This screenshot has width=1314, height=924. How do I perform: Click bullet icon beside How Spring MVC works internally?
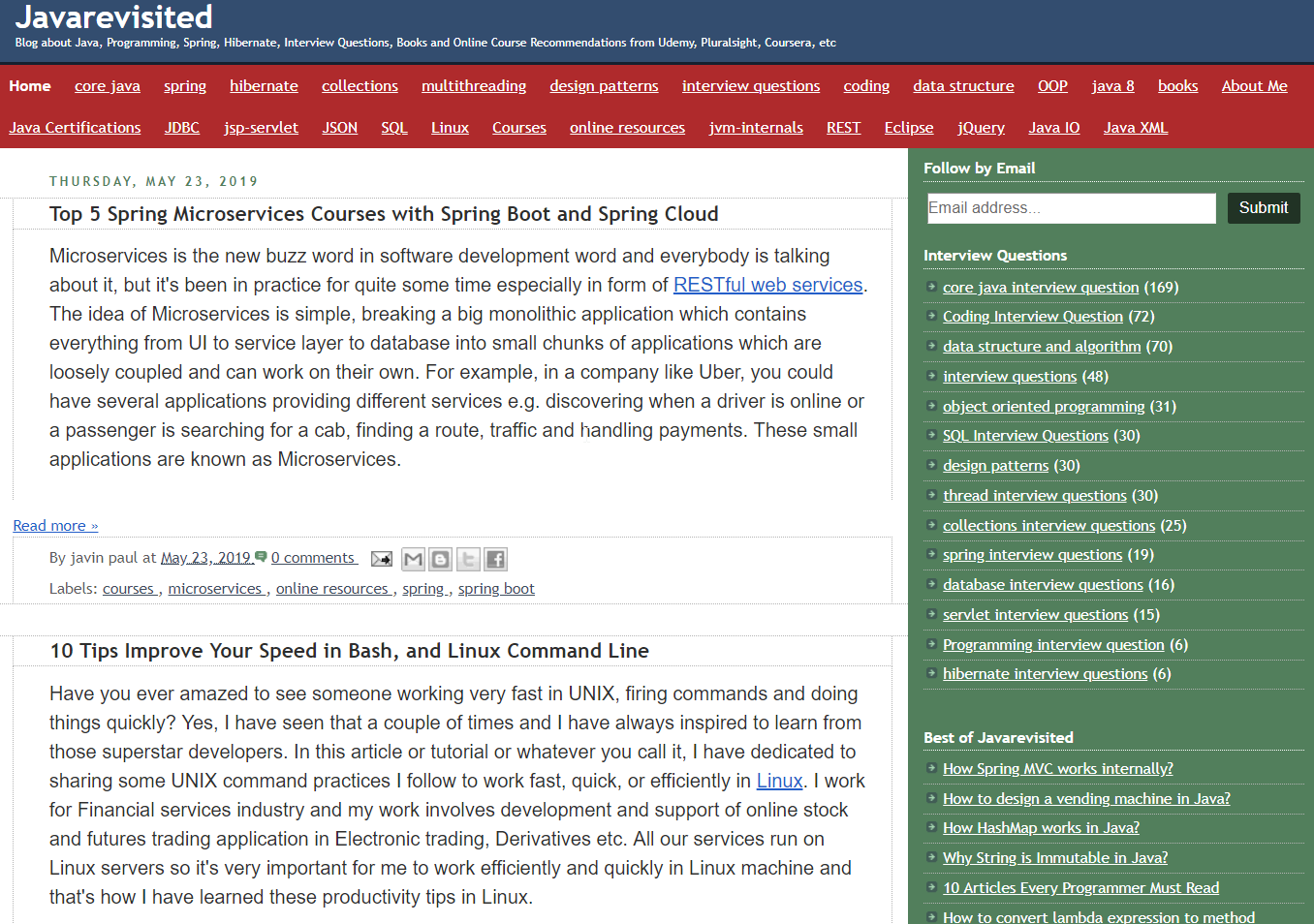click(931, 768)
